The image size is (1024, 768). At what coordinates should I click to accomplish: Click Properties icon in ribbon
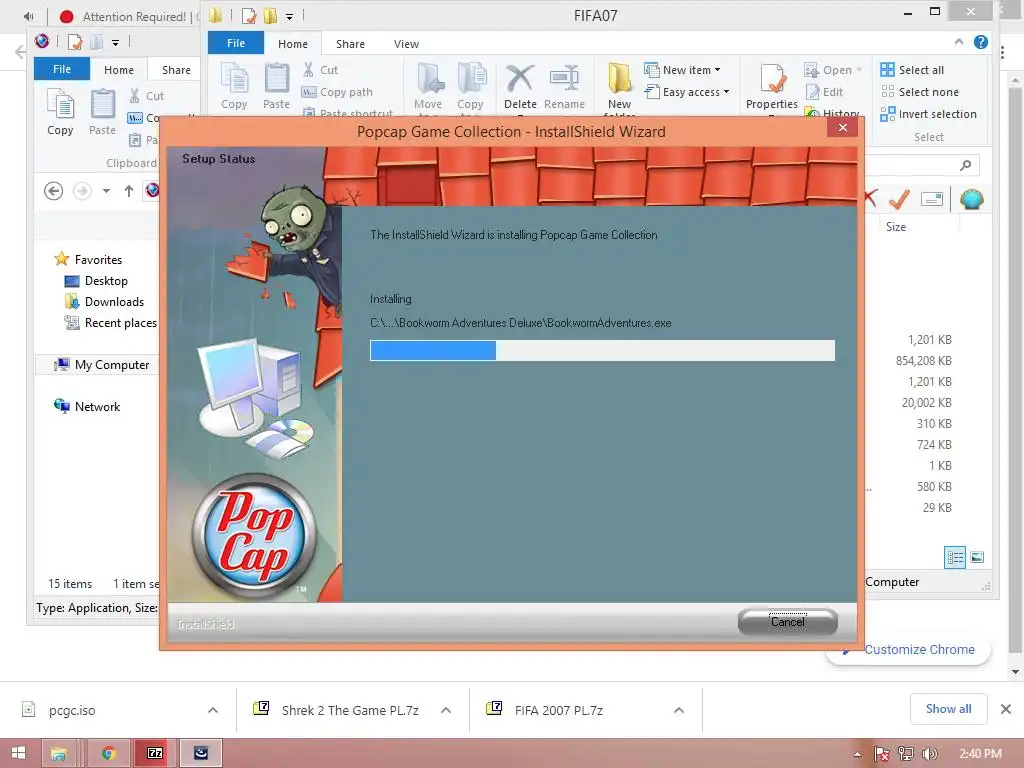point(772,87)
